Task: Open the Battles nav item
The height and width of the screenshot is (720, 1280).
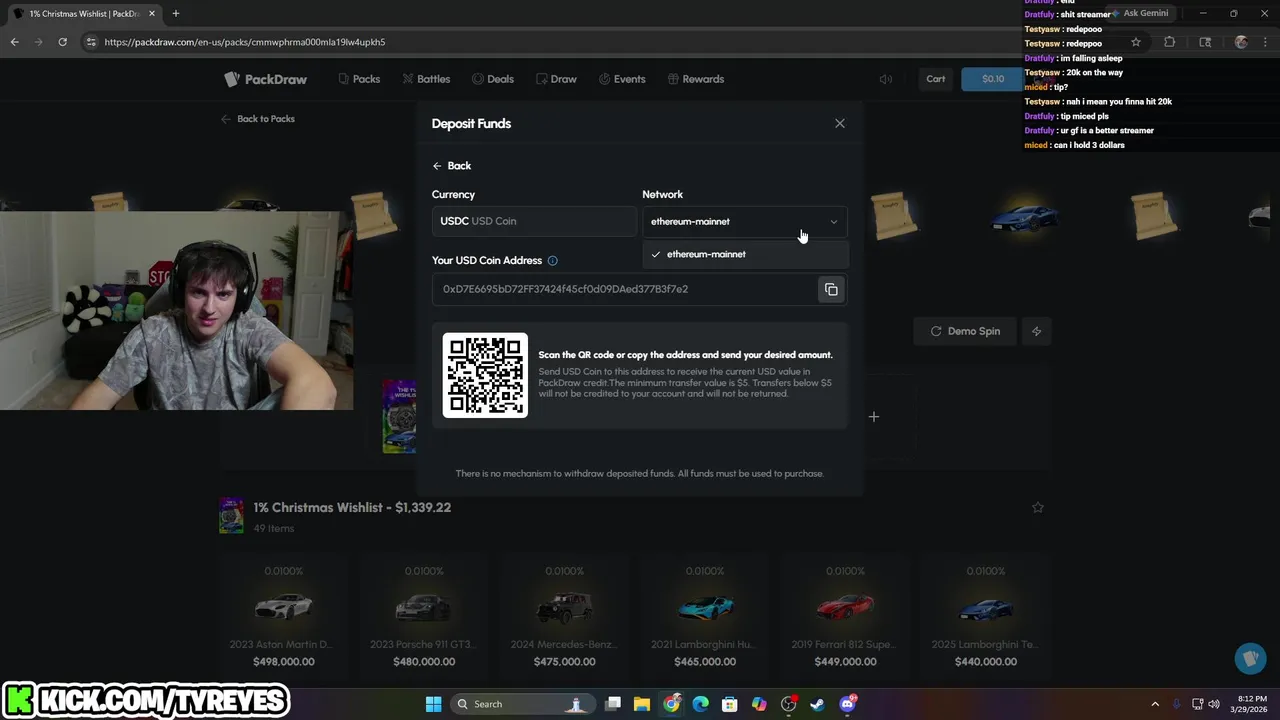Action: pos(427,79)
